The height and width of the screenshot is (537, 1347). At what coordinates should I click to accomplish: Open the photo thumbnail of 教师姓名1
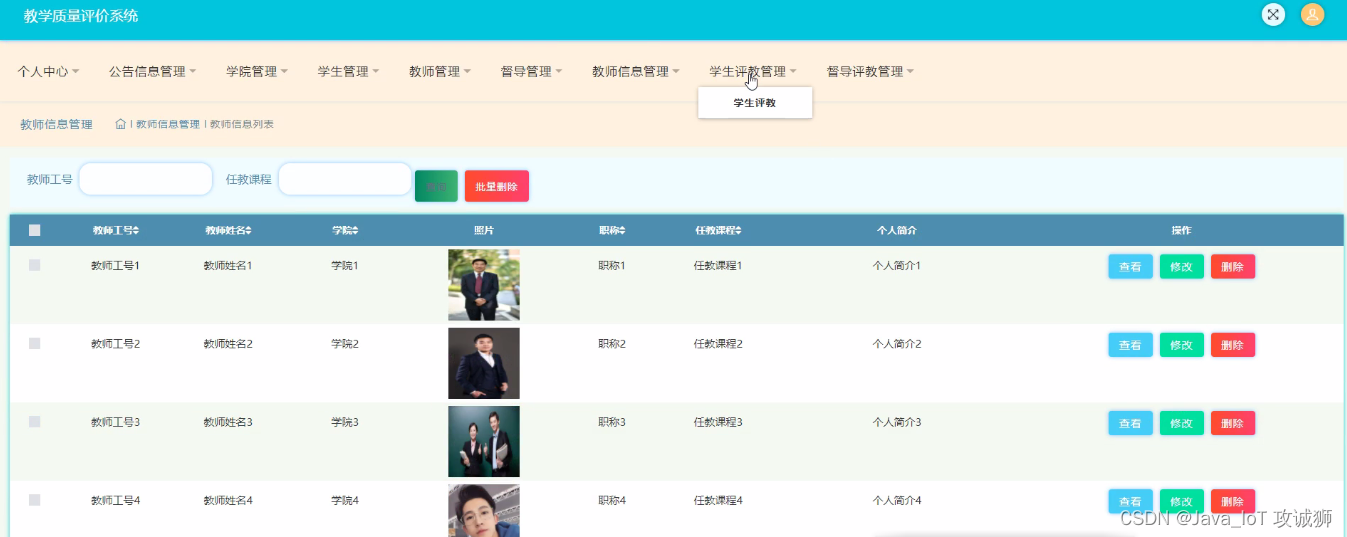point(484,284)
